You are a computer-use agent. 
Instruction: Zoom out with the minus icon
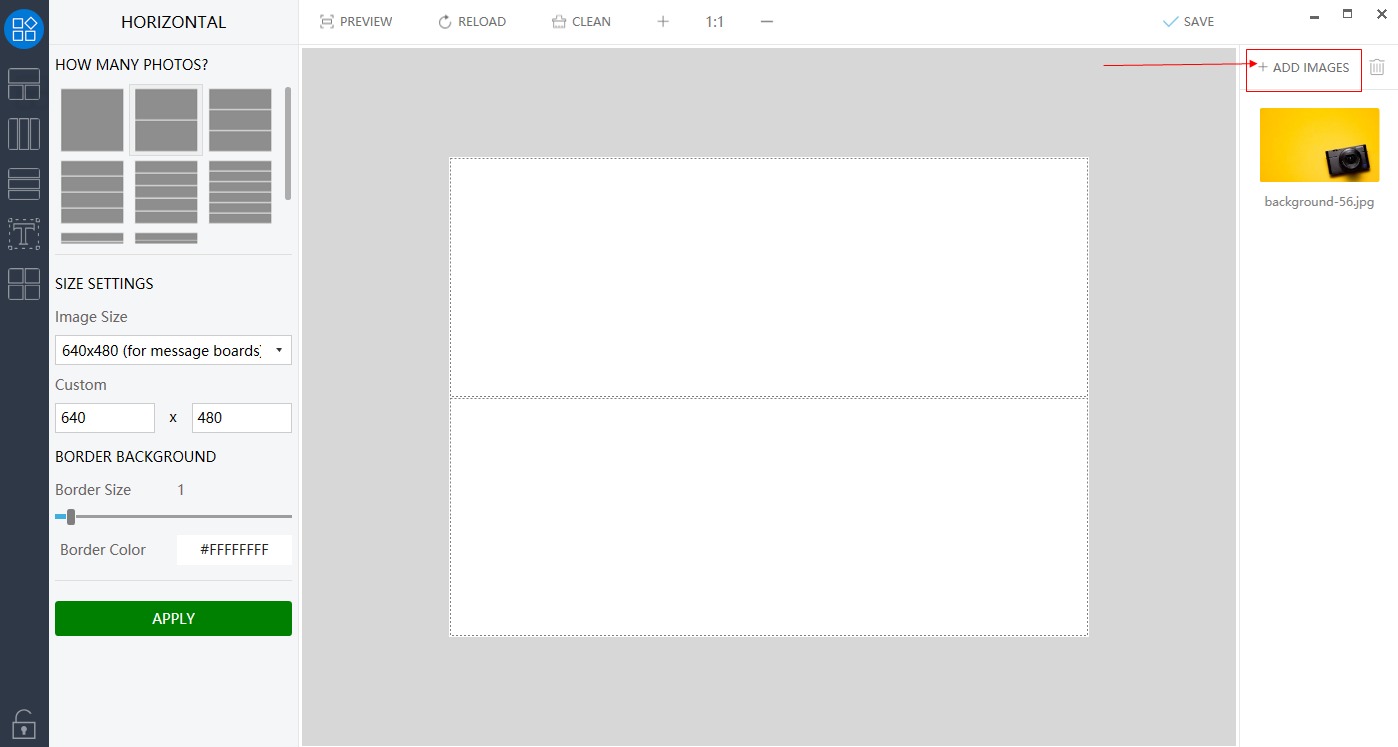pyautogui.click(x=767, y=21)
